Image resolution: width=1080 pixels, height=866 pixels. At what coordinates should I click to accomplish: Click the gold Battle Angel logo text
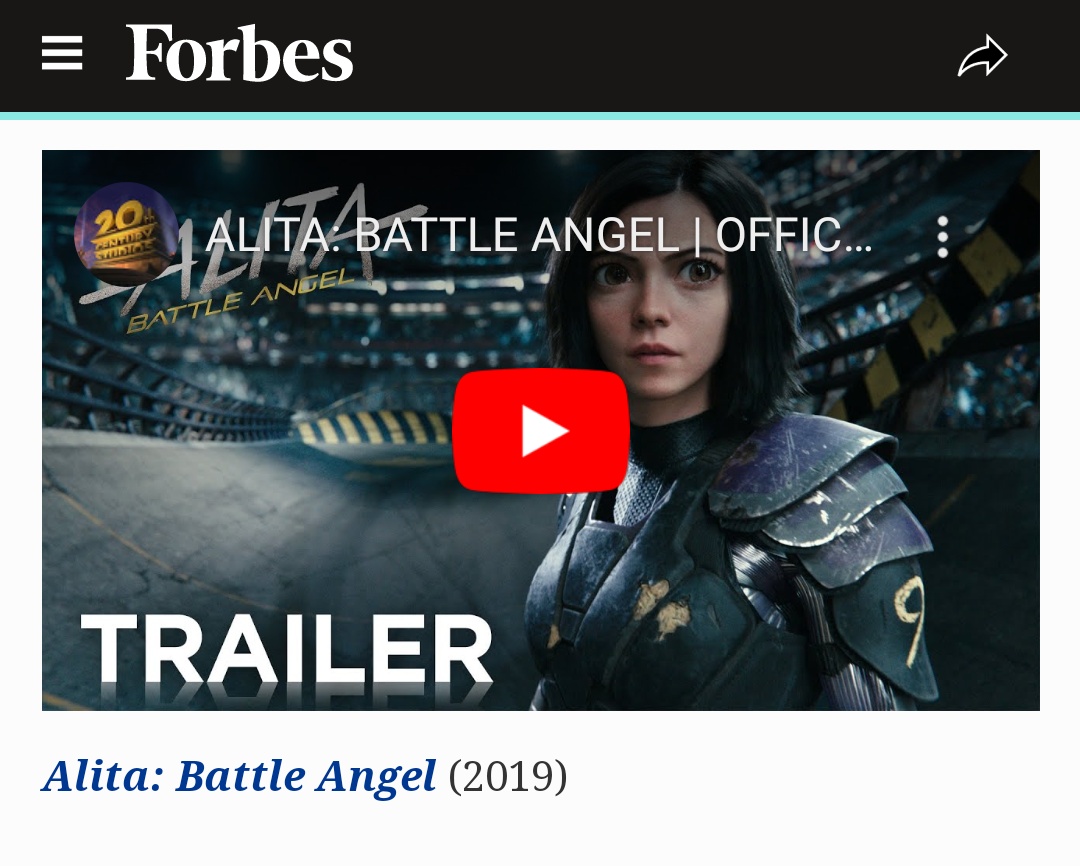240,300
